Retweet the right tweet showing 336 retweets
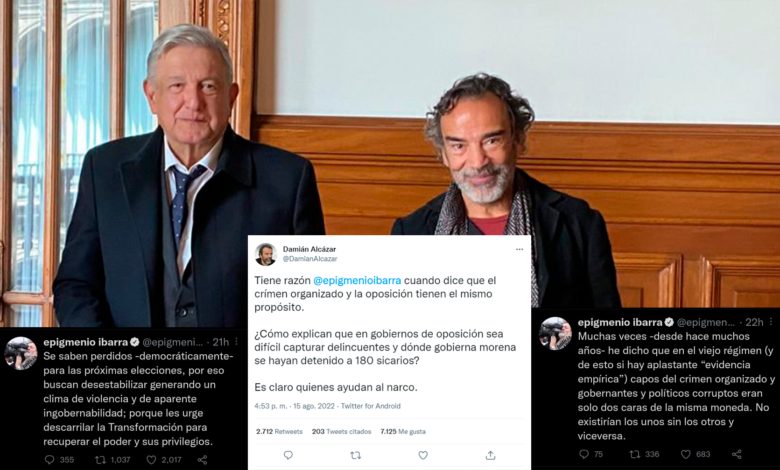The image size is (780, 470). pos(635,454)
